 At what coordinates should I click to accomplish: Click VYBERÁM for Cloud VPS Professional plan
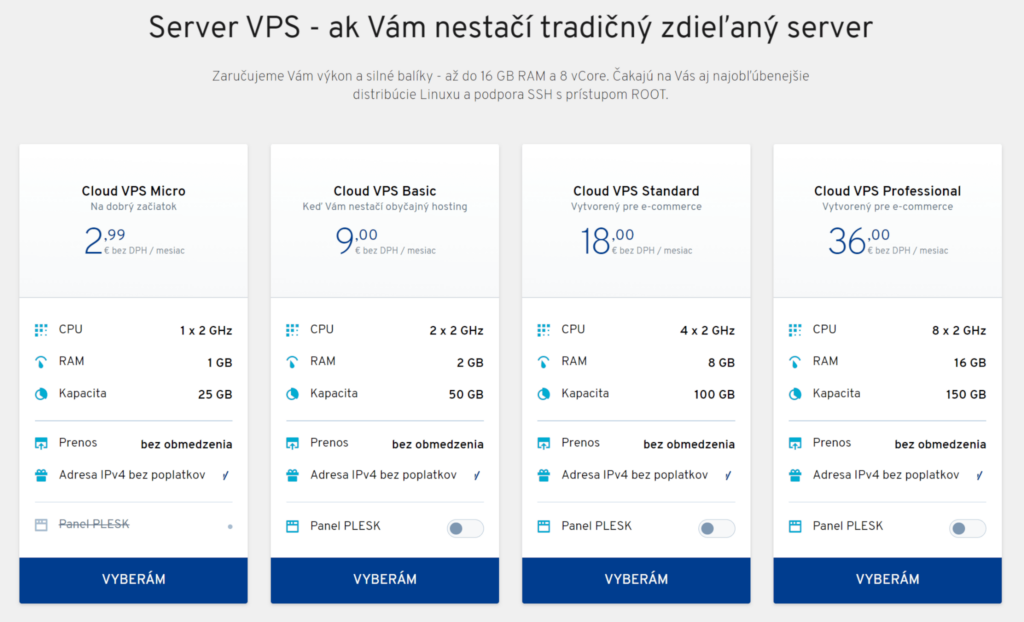(887, 579)
